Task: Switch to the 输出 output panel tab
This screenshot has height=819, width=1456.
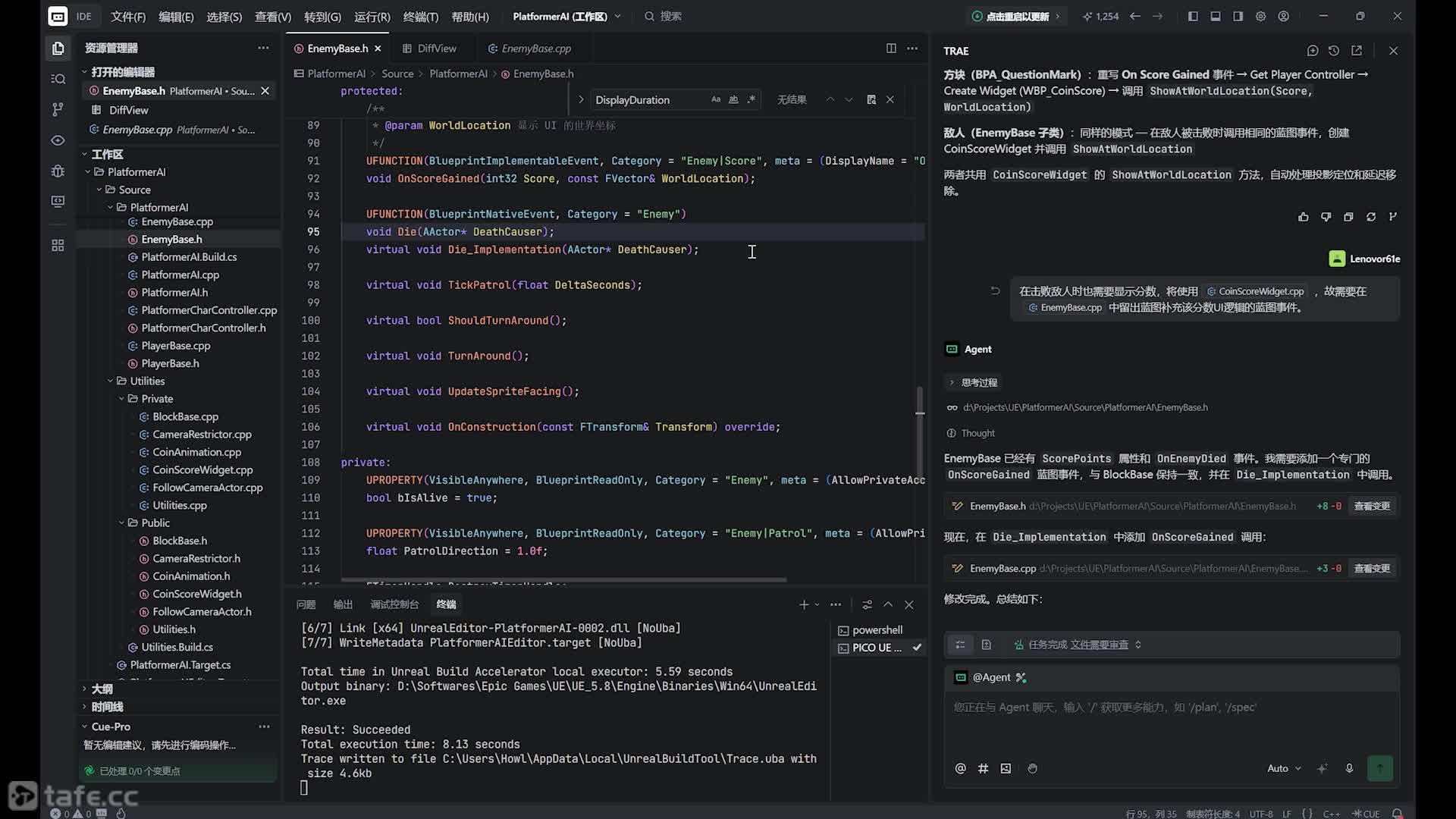Action: click(343, 604)
